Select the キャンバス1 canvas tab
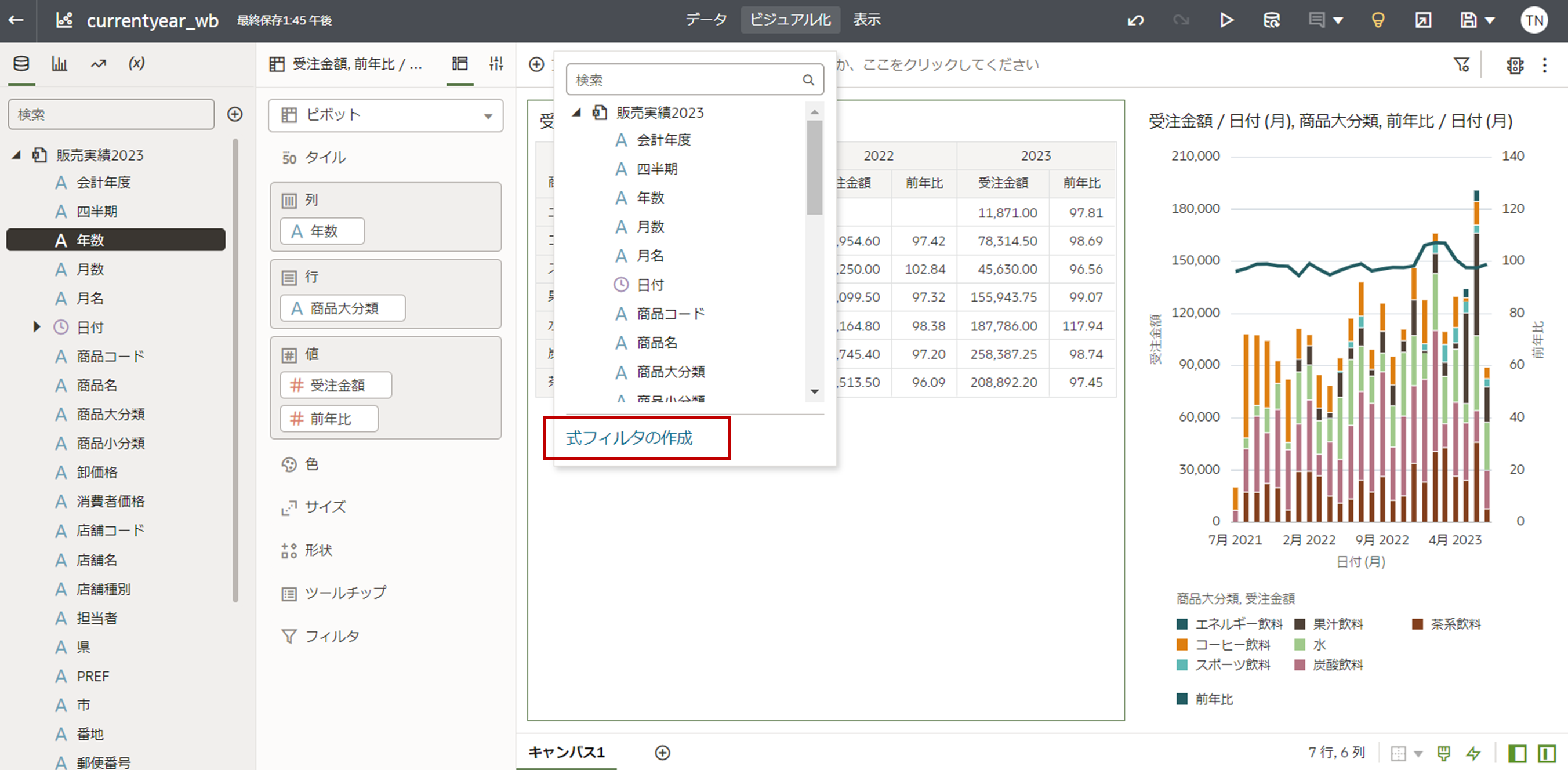The width and height of the screenshot is (1568, 770). 566,753
